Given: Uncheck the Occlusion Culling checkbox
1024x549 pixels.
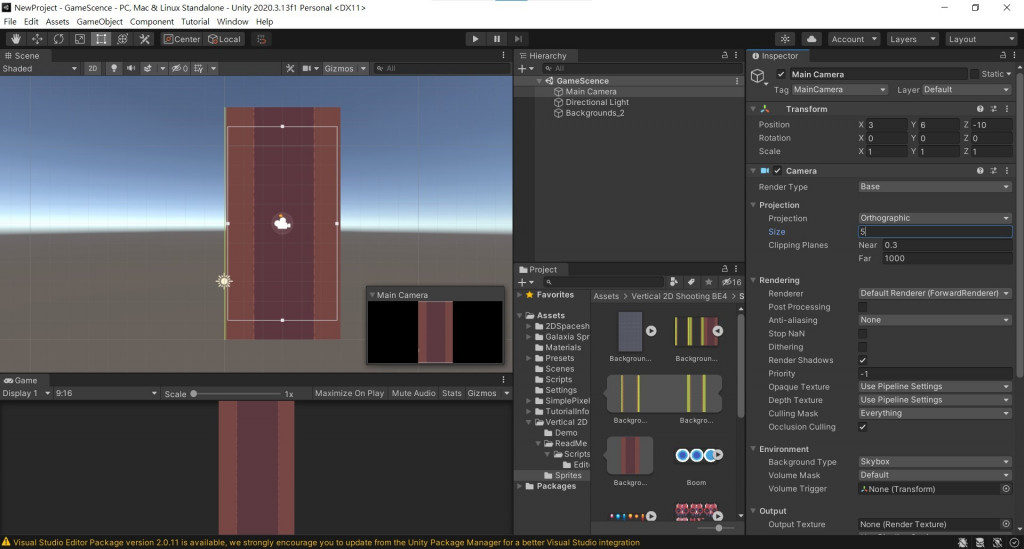Looking at the screenshot, I should 862,427.
